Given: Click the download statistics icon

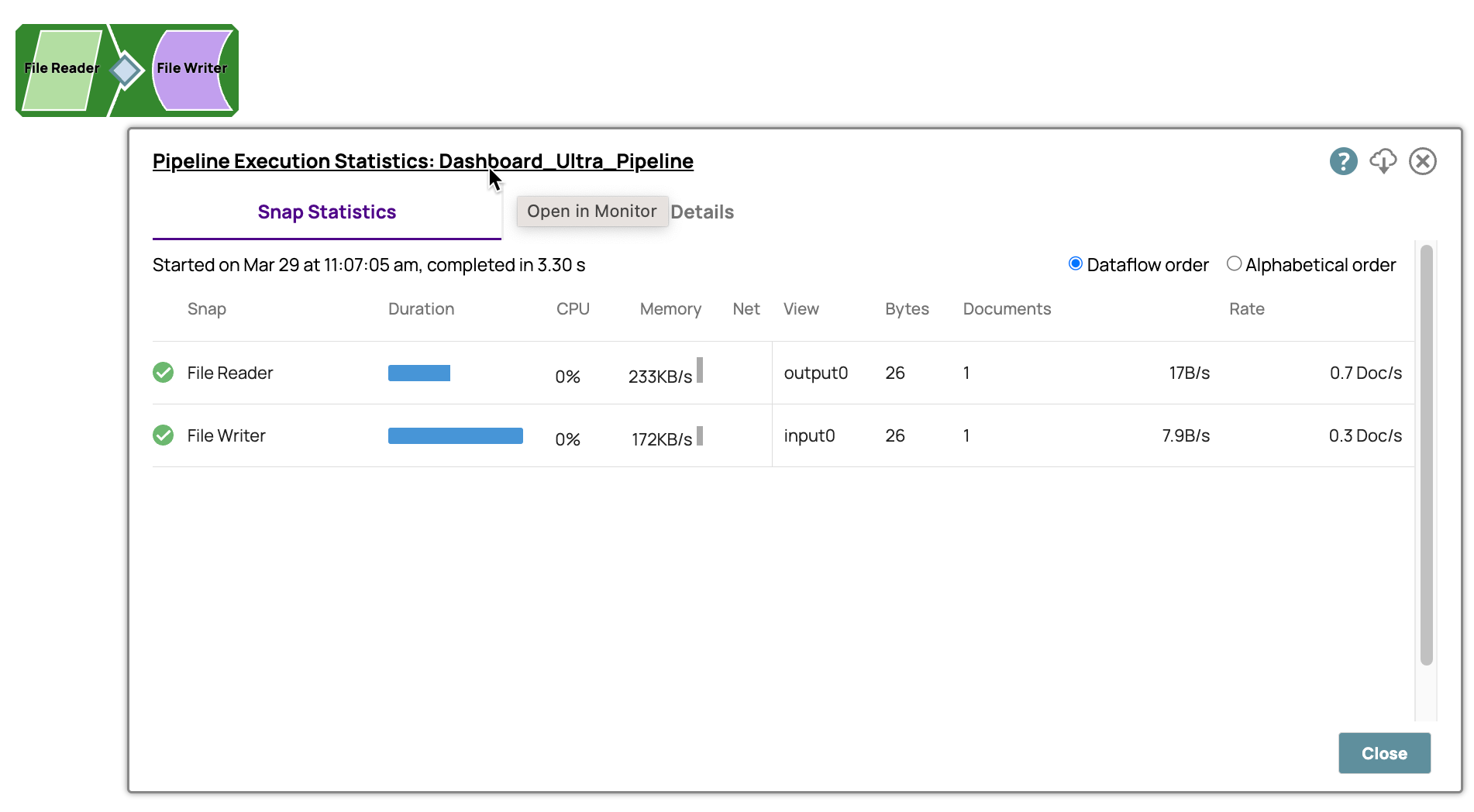Looking at the screenshot, I should pos(1383,161).
